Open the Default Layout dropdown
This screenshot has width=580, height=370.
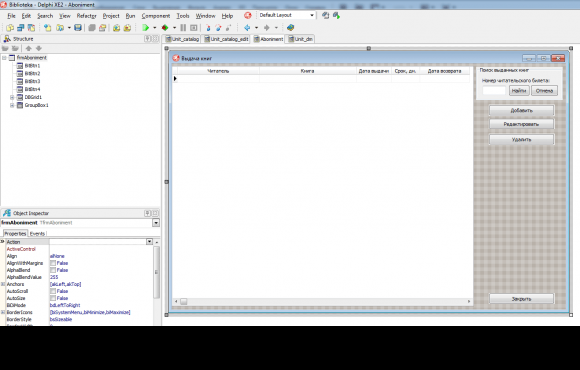click(312, 15)
